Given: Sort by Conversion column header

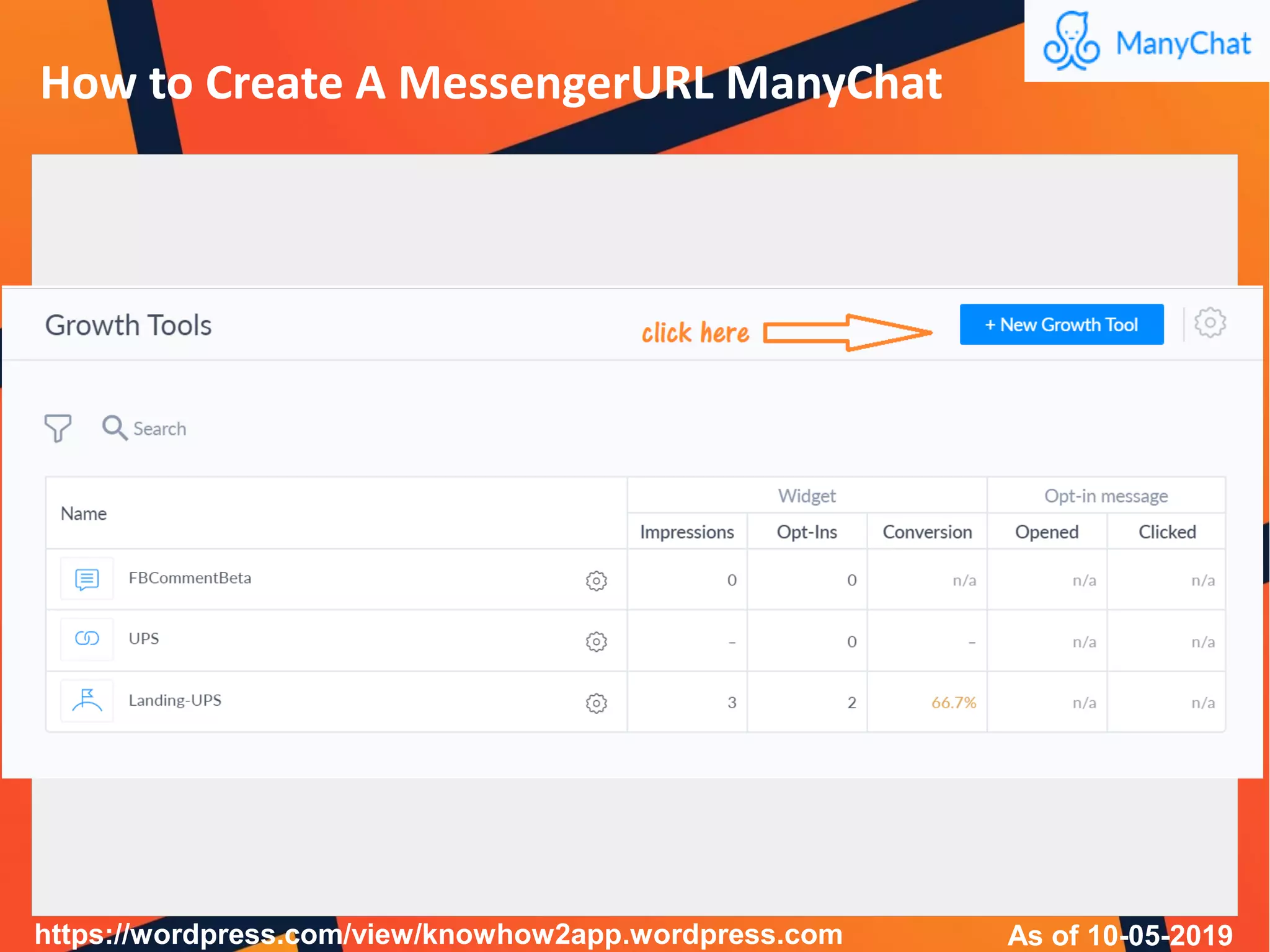Looking at the screenshot, I should tap(926, 532).
